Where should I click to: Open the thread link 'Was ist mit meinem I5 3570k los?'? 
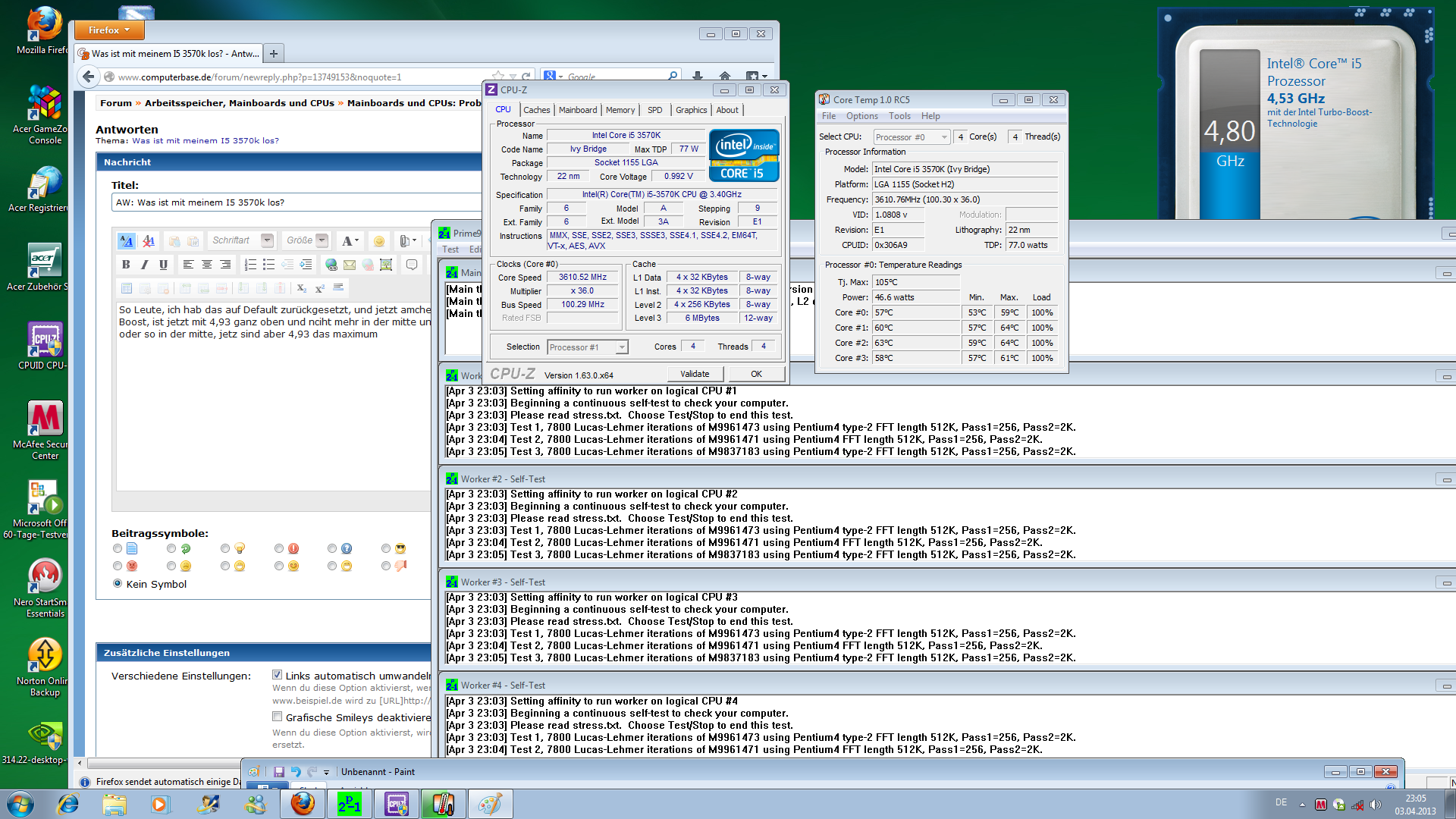click(206, 140)
